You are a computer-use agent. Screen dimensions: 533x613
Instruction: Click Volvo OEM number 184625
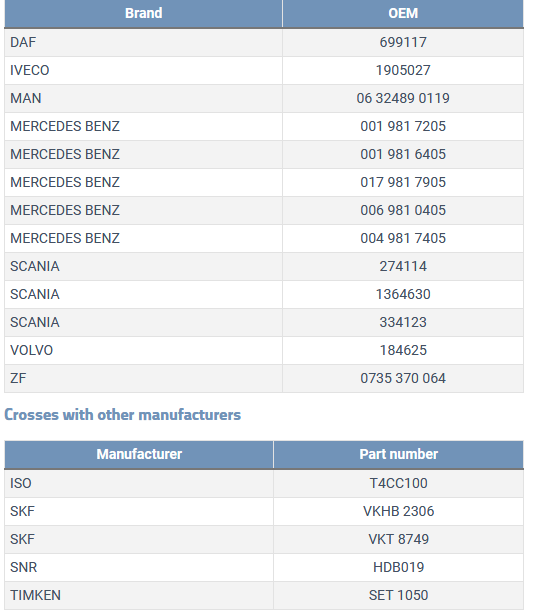(403, 350)
